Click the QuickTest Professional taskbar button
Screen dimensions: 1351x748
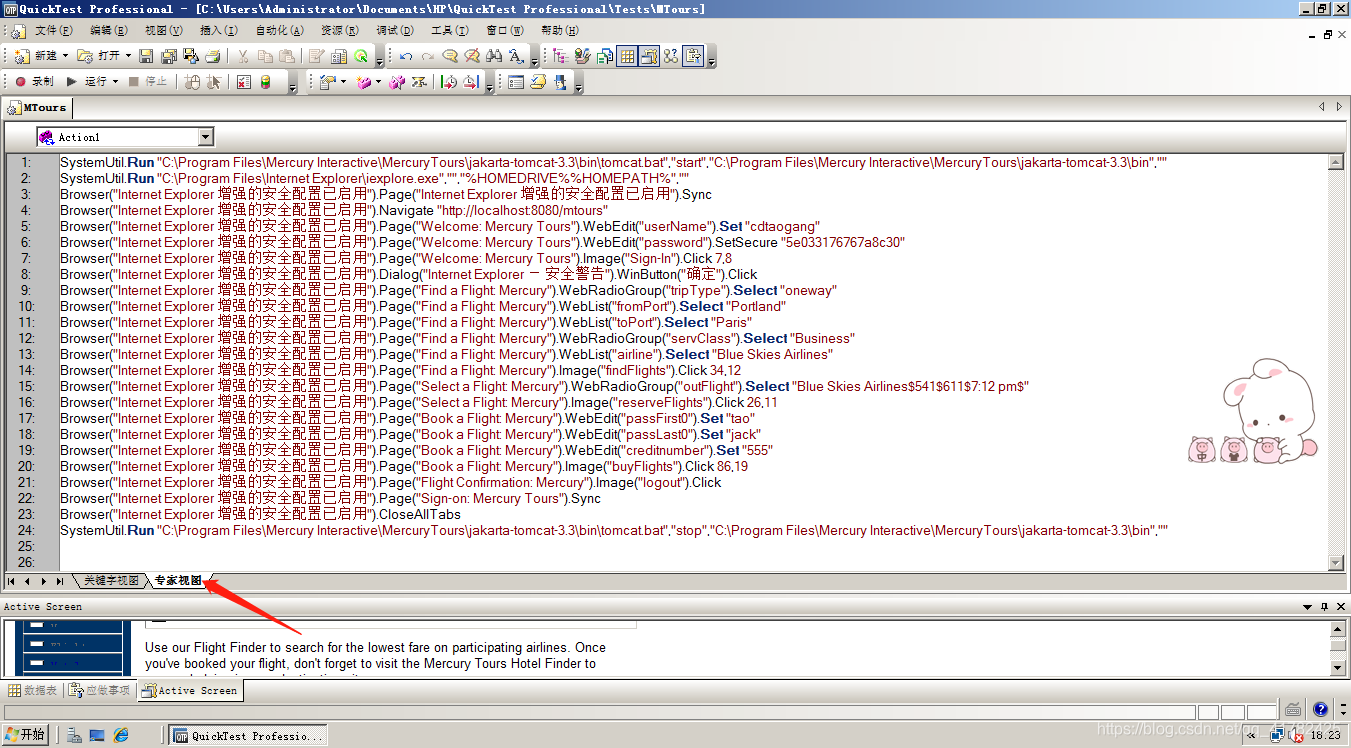click(246, 735)
